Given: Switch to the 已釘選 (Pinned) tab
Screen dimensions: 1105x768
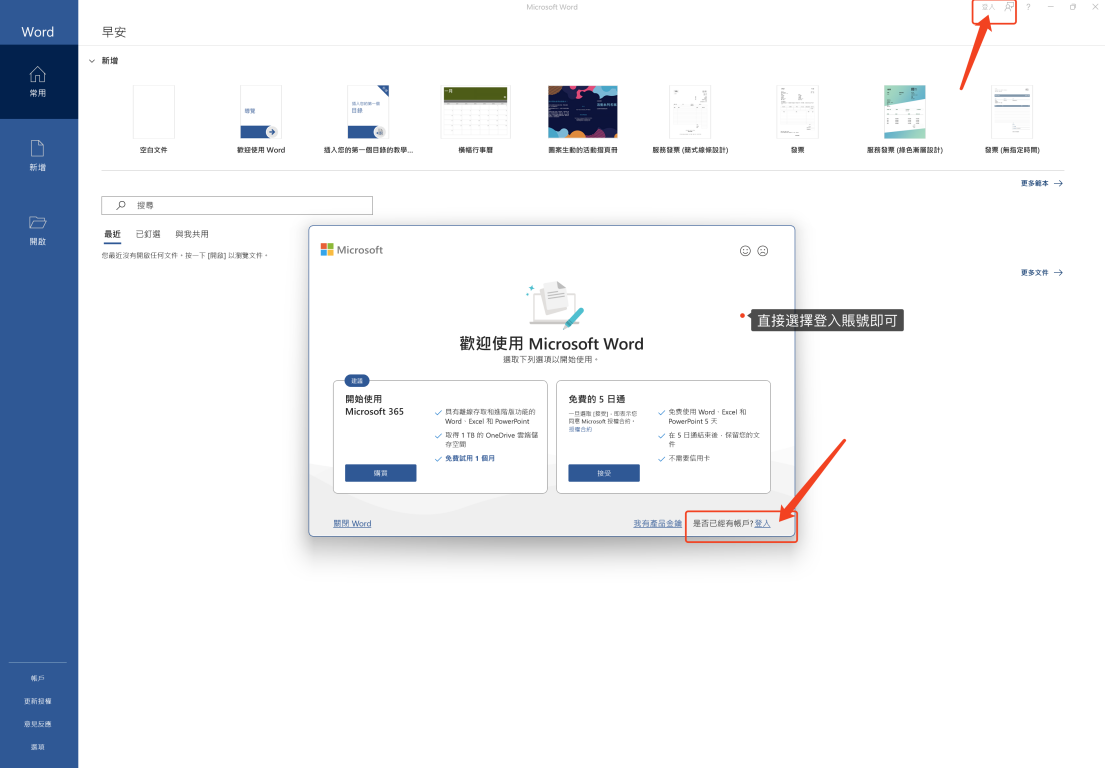Looking at the screenshot, I should tap(148, 234).
